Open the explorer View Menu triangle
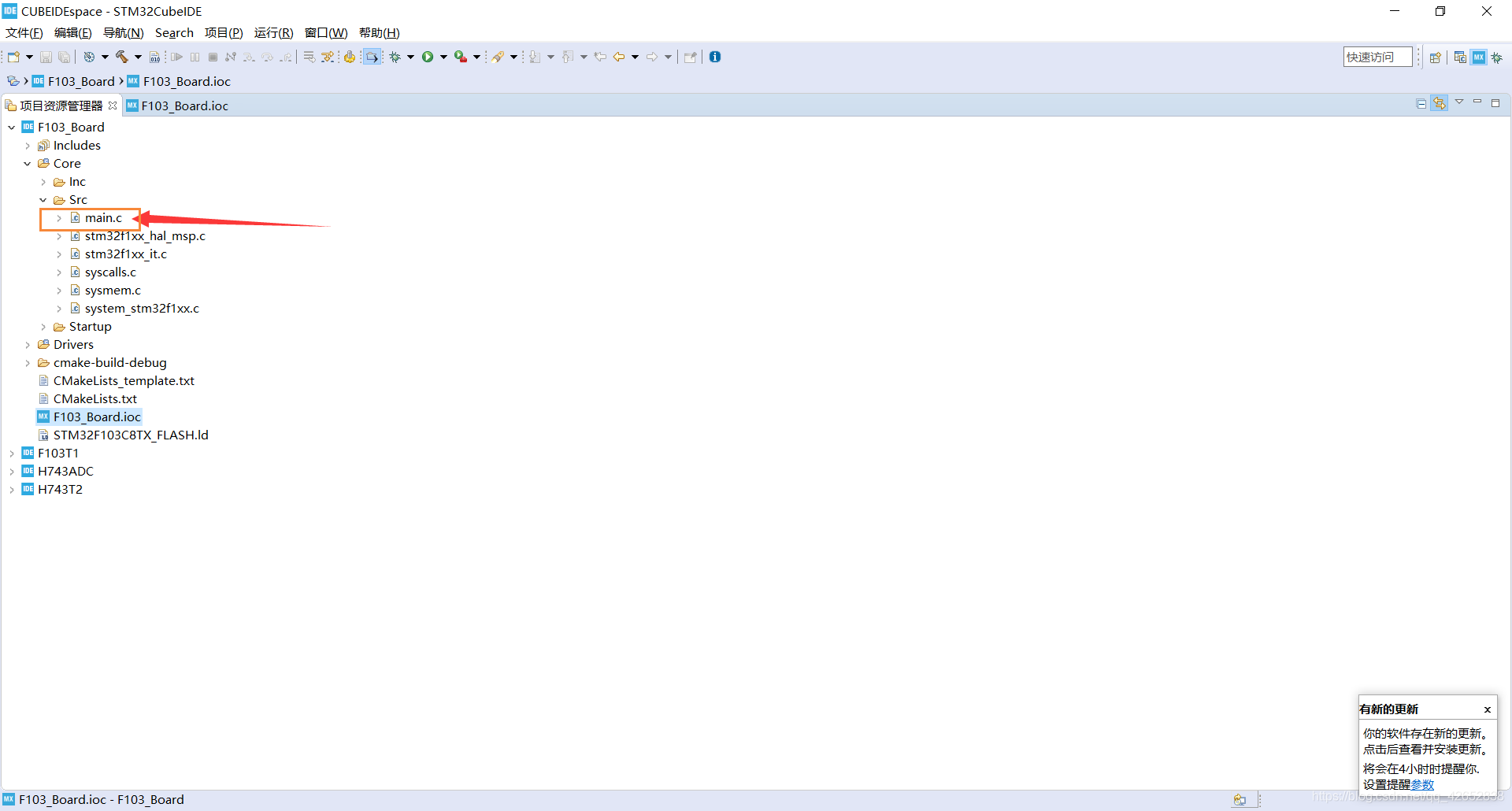The height and width of the screenshot is (811, 1512). pos(1459,102)
